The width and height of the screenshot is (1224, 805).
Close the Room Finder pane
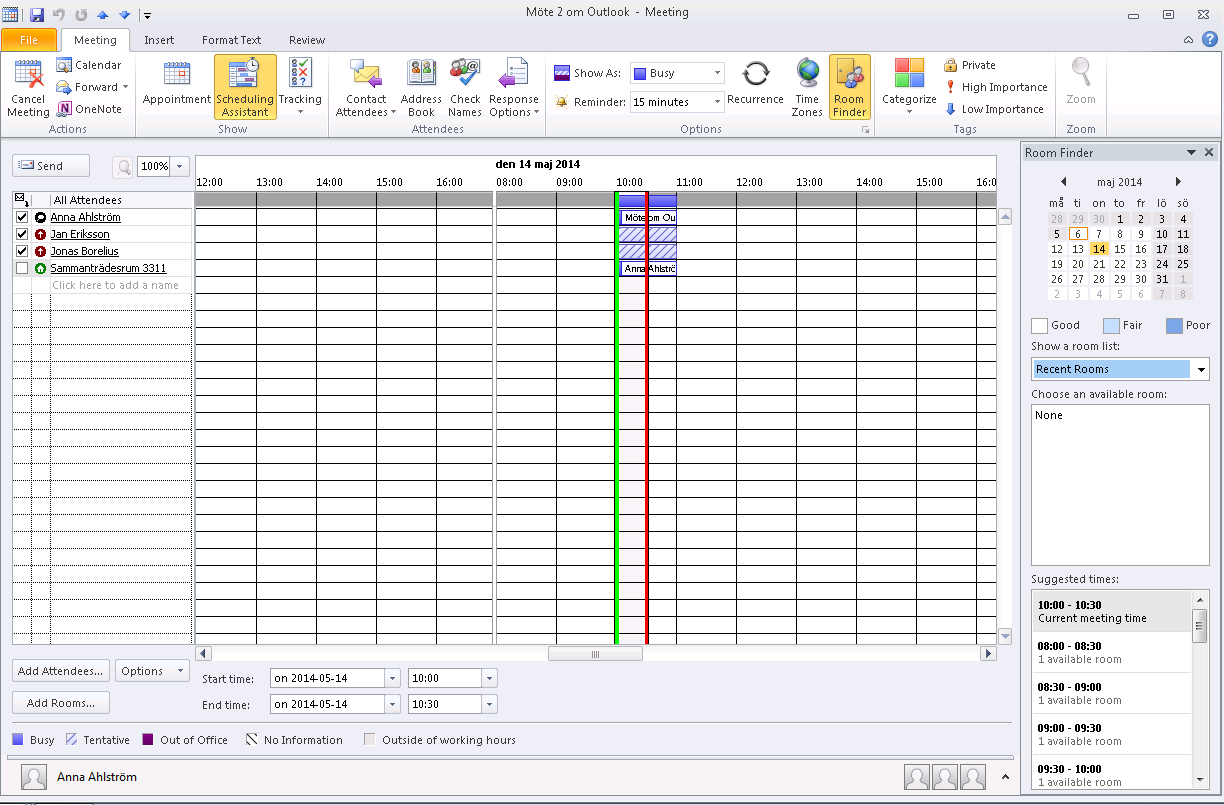click(x=1209, y=153)
